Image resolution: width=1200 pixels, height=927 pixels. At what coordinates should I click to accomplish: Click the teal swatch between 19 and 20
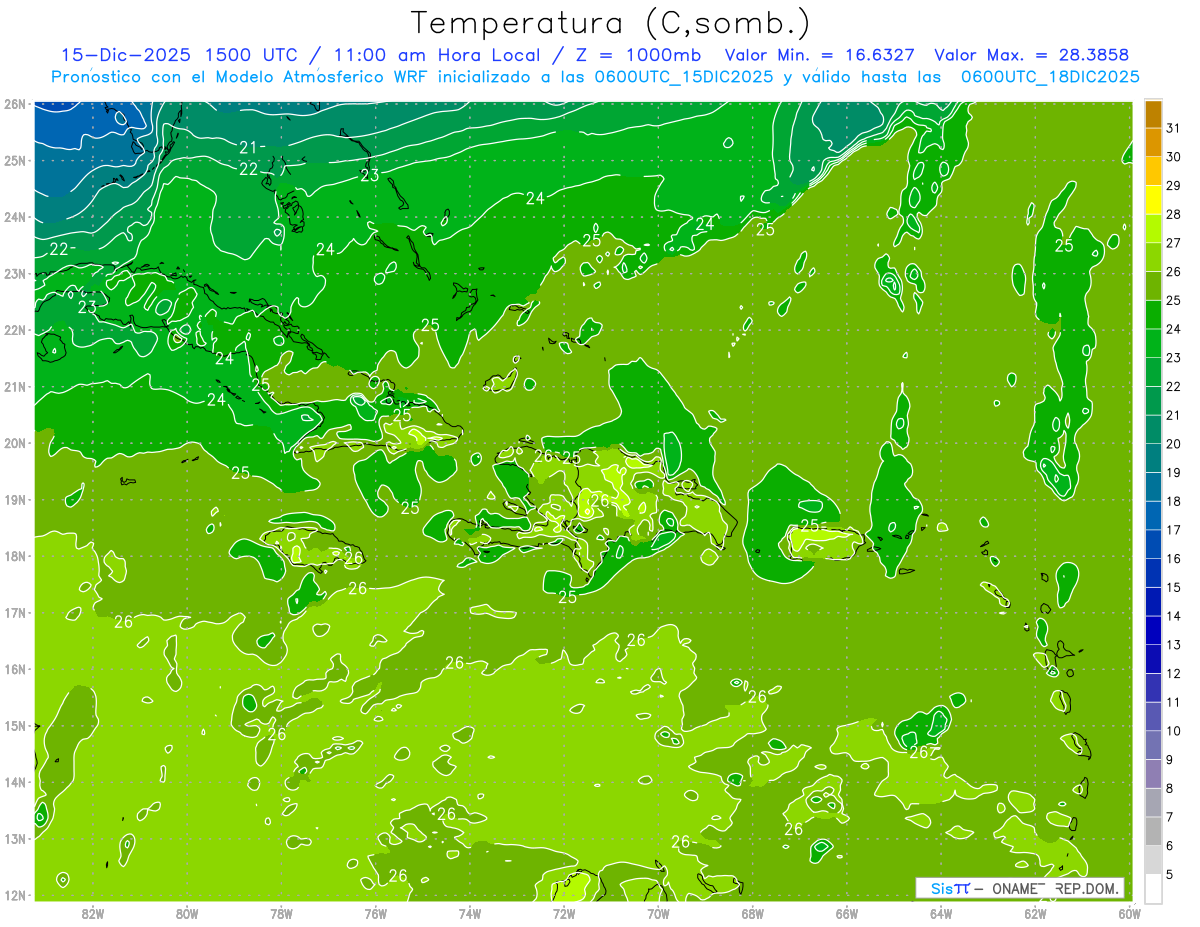tap(1153, 458)
